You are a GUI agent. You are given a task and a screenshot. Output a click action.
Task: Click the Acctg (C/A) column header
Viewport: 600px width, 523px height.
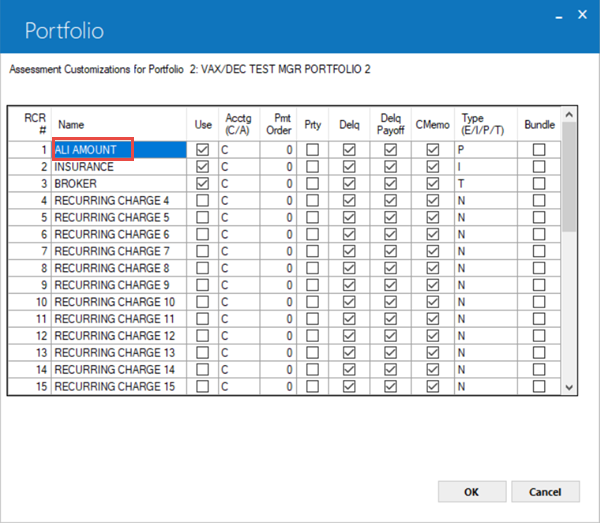click(x=239, y=124)
